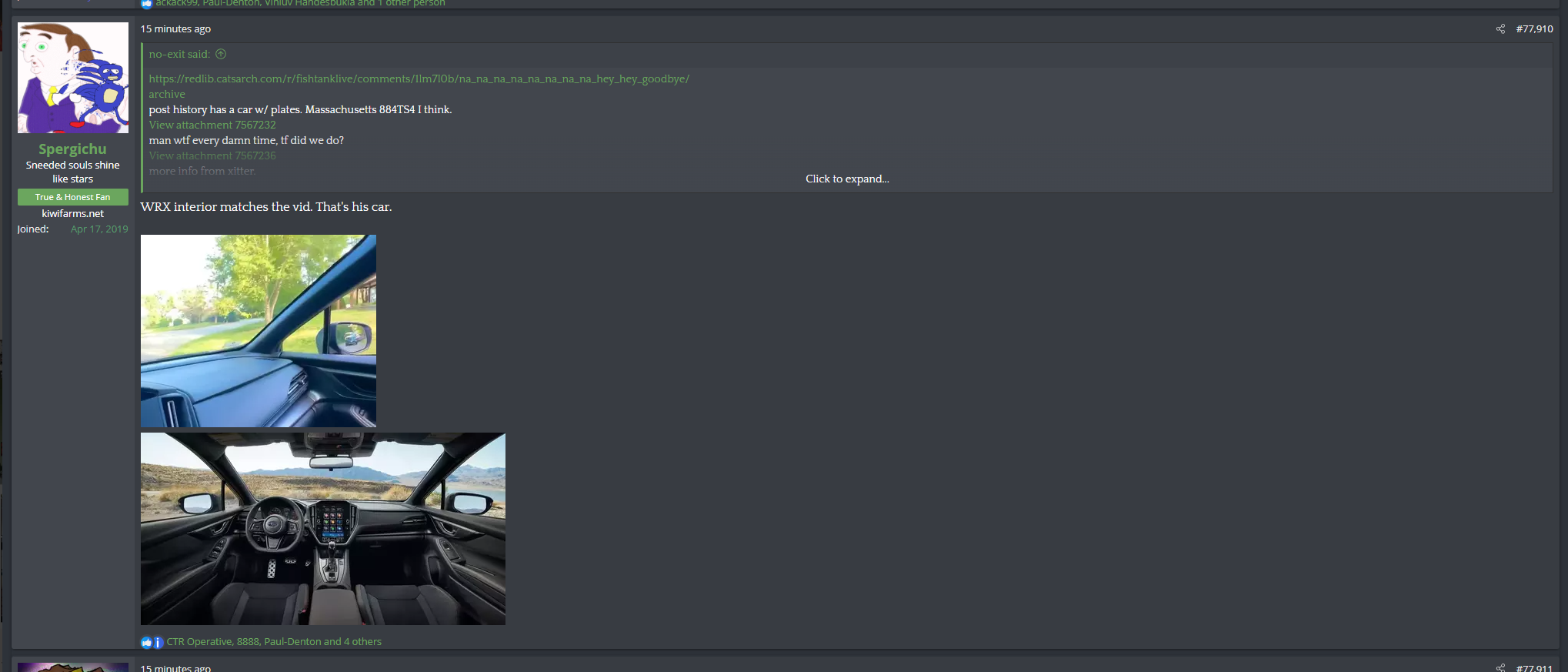The image size is (1568, 672).
Task: View attachment 7567236
Action: tap(212, 155)
